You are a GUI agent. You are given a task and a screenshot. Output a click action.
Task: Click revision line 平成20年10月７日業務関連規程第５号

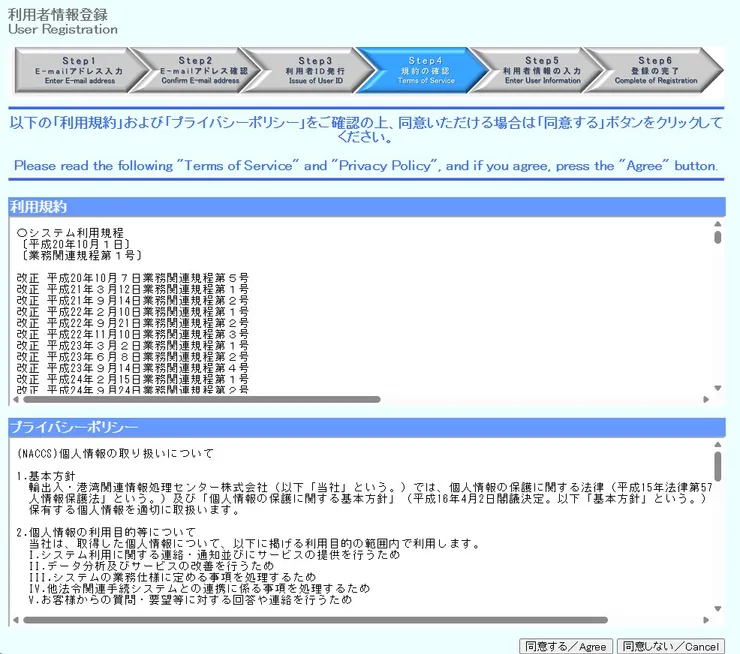[x=148, y=278]
